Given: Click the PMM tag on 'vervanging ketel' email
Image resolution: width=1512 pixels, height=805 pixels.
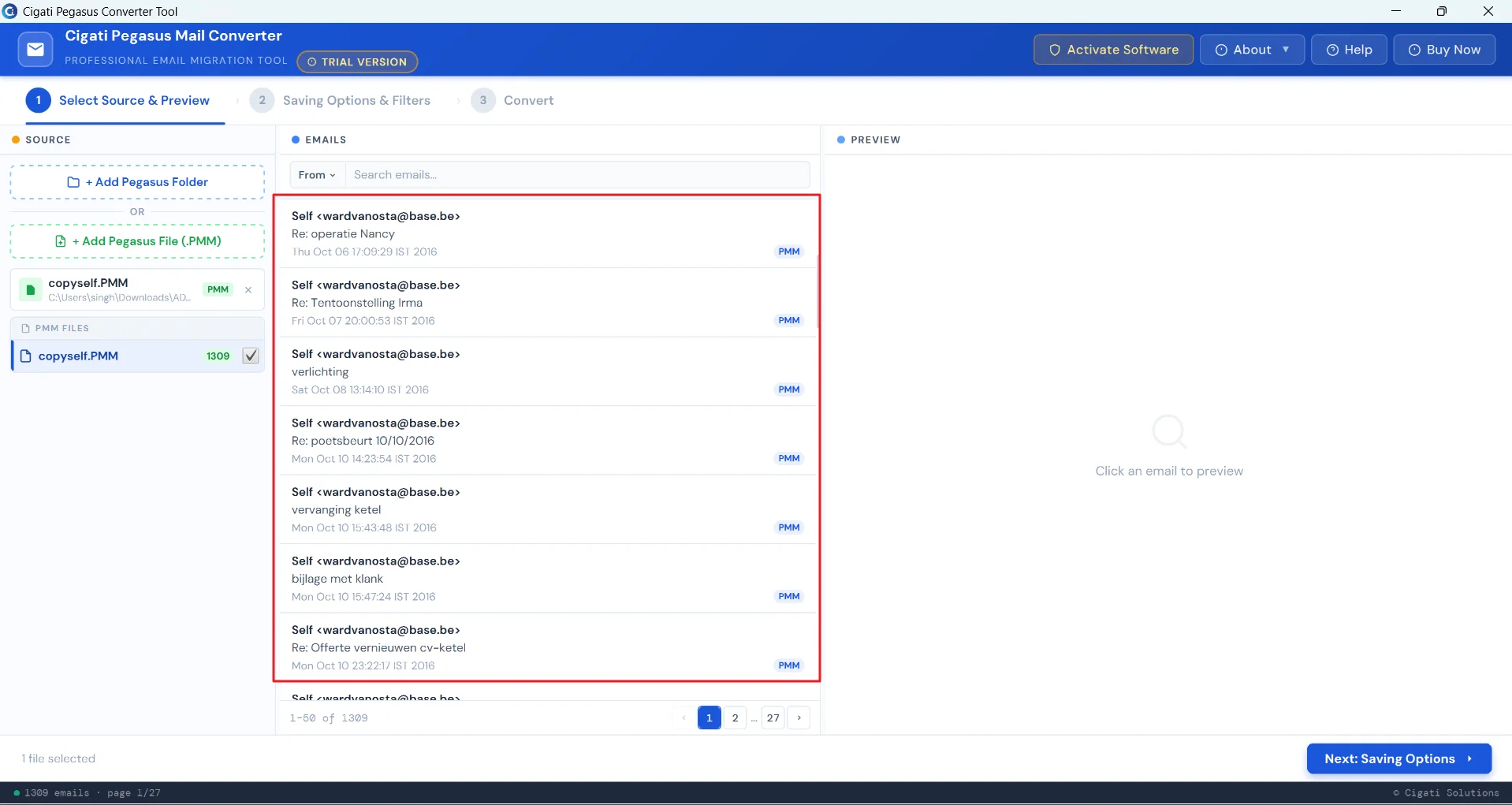Looking at the screenshot, I should point(789,527).
